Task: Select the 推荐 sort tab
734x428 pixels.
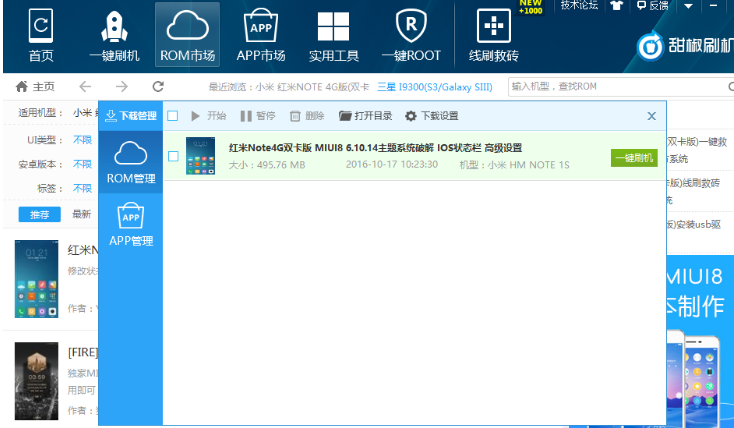Action: (x=39, y=214)
